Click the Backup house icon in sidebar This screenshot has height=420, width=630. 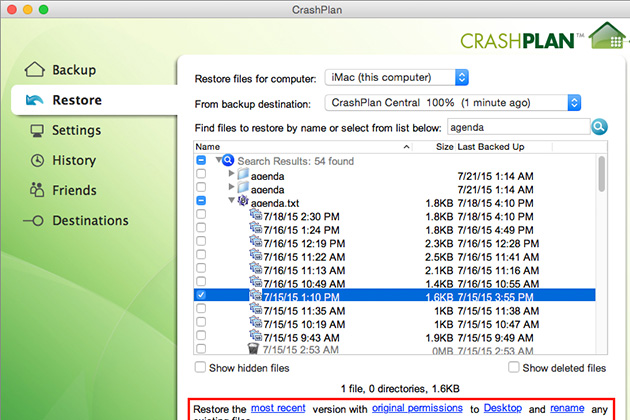[35, 70]
